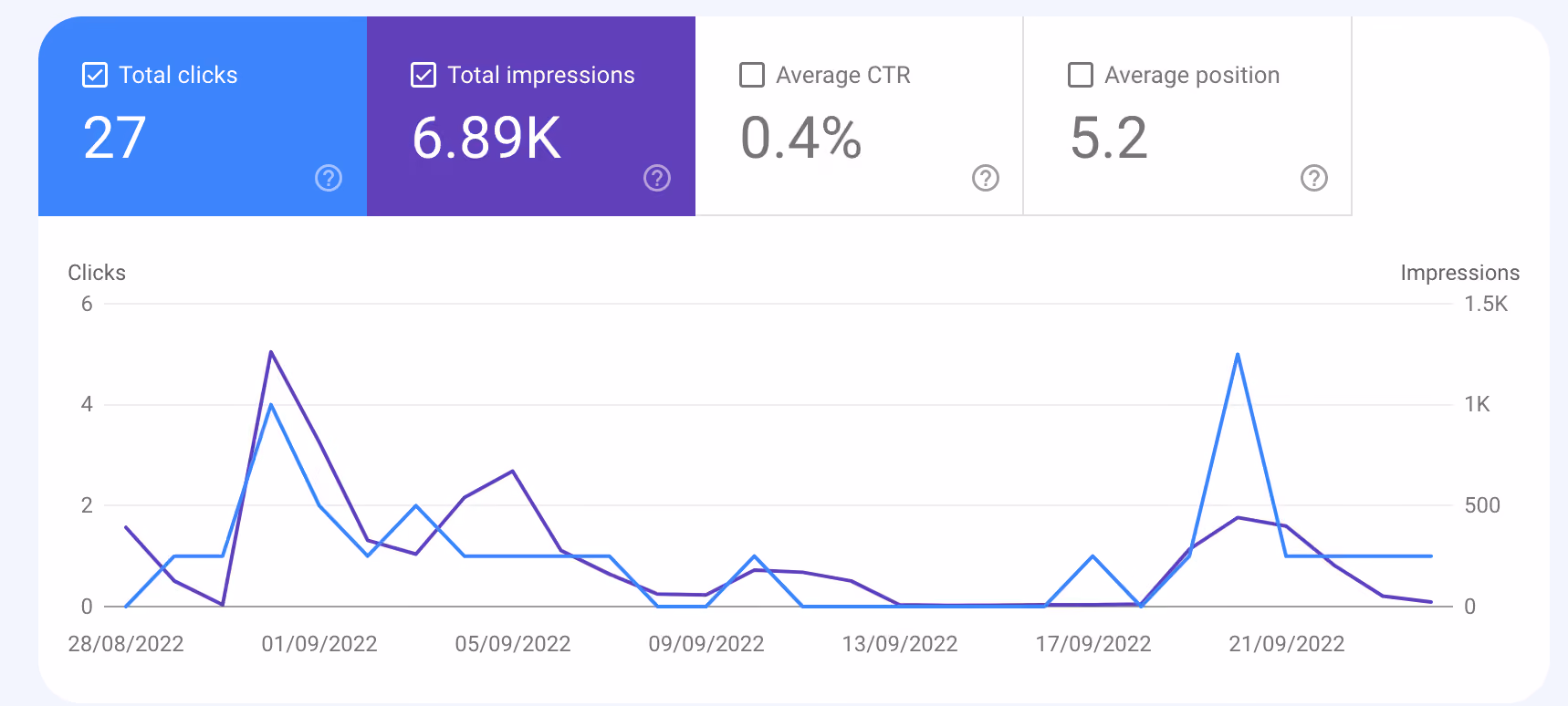Select the Average position label

(1192, 75)
